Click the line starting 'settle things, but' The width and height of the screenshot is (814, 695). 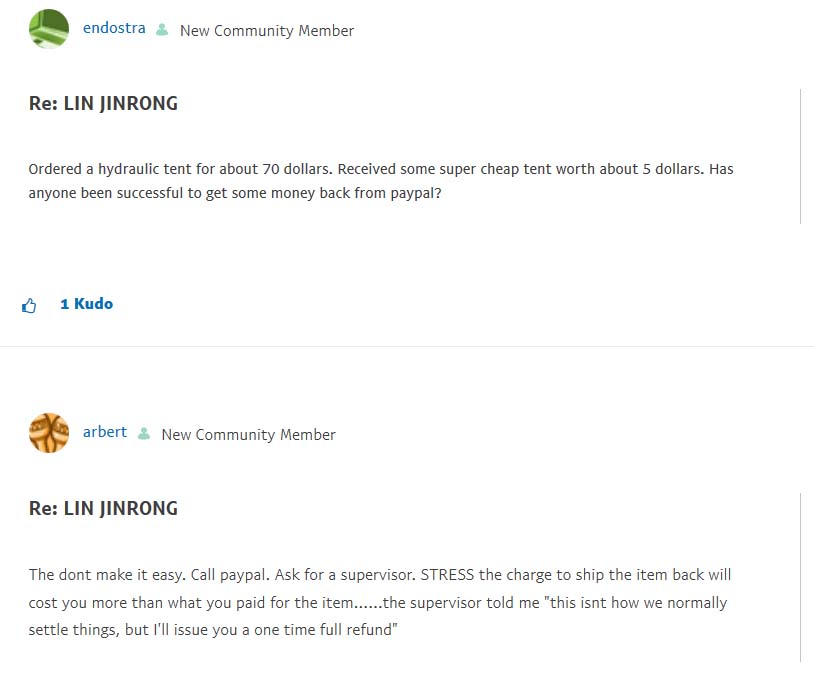pyautogui.click(x=214, y=631)
